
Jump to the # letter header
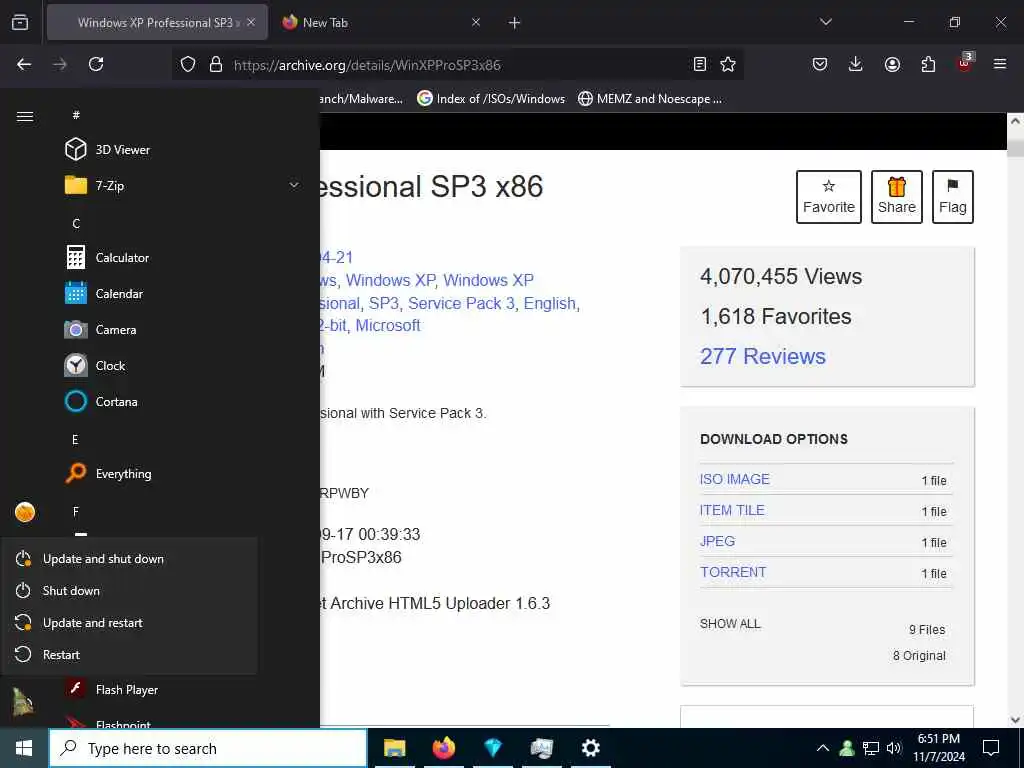tap(76, 115)
